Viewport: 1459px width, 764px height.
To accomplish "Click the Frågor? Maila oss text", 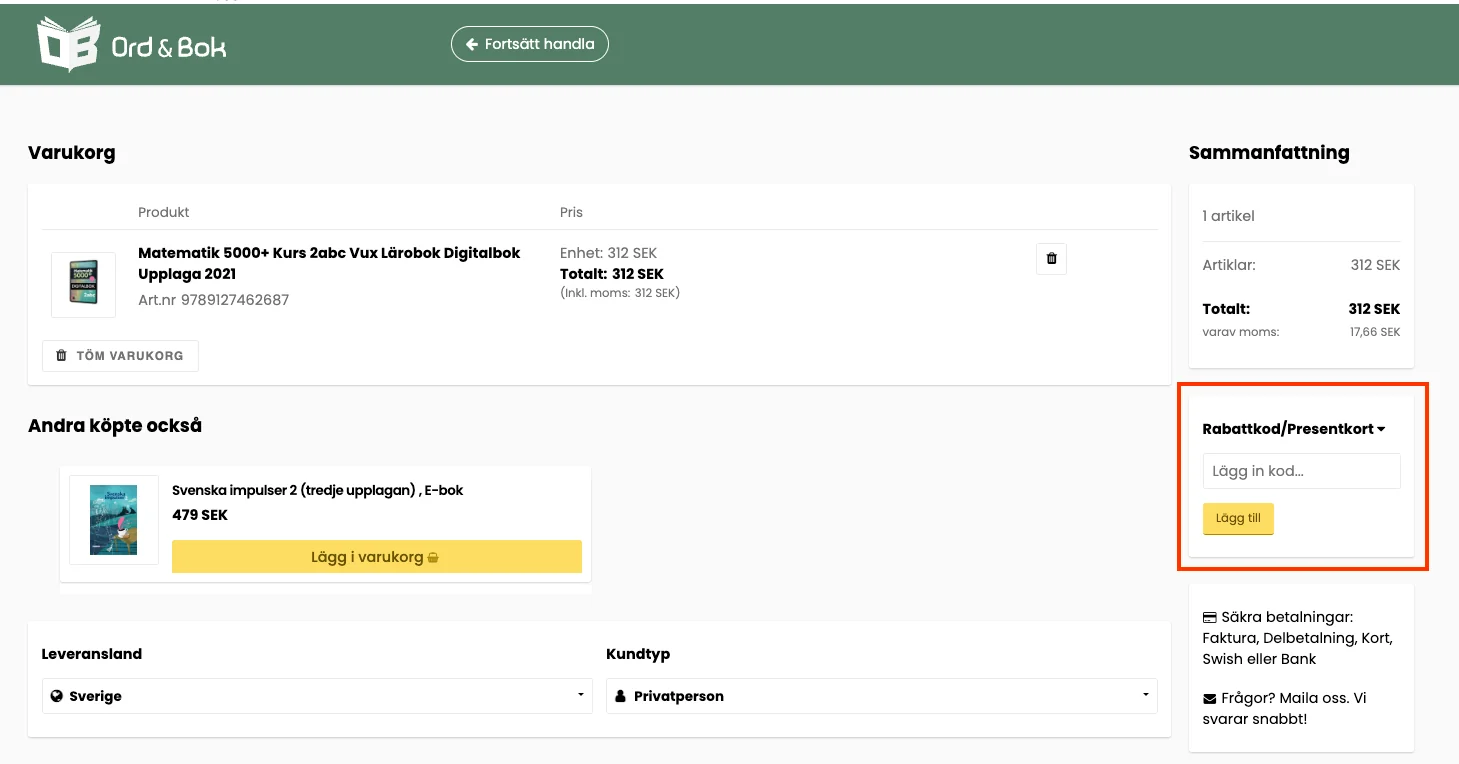I will [1284, 708].
